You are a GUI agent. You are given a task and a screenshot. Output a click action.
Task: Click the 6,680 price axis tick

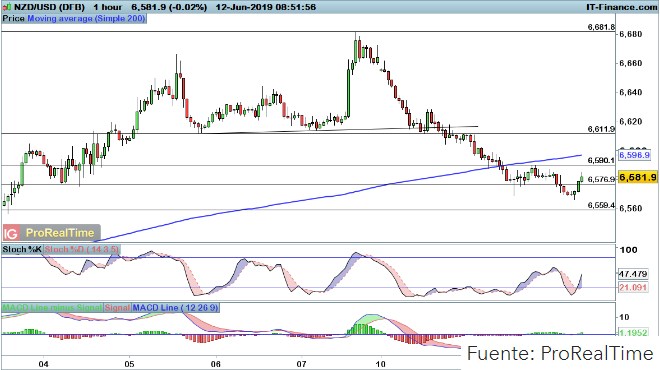[x=631, y=34]
